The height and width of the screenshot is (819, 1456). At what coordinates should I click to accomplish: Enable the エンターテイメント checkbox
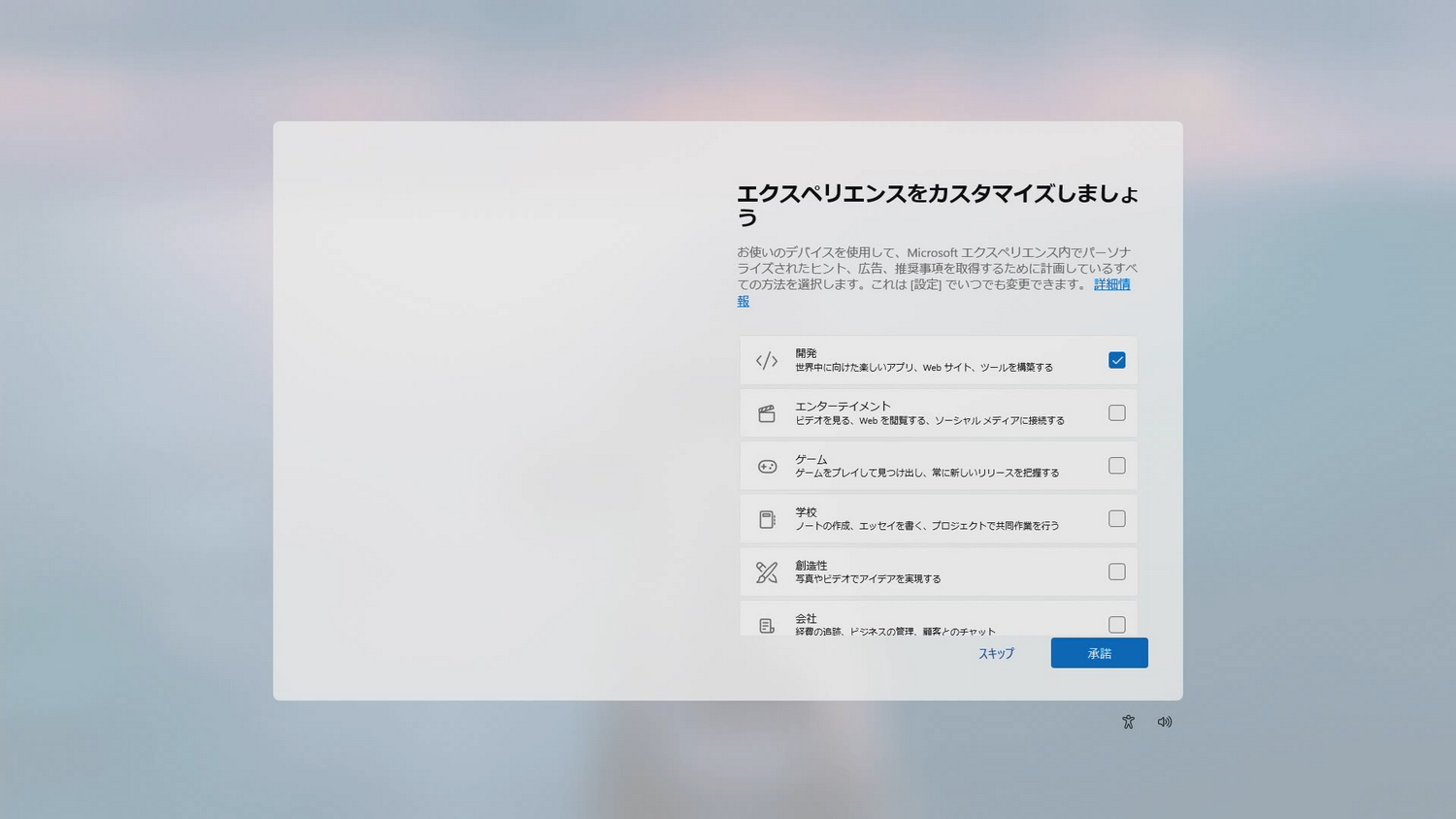click(1116, 412)
